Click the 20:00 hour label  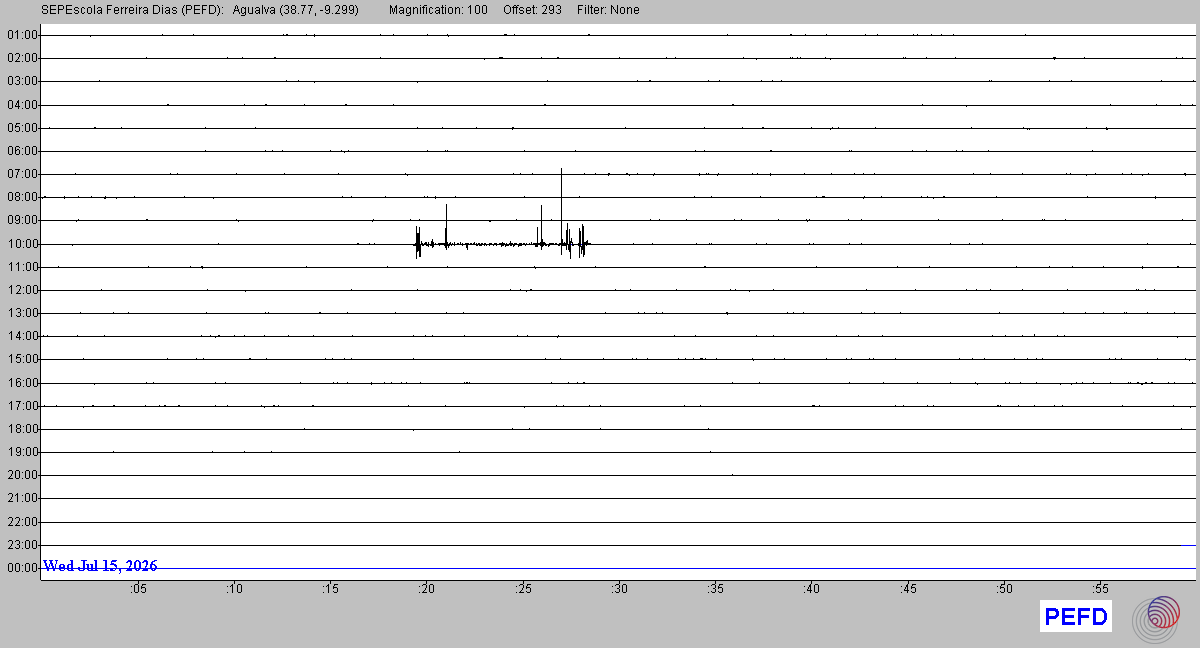pyautogui.click(x=22, y=475)
